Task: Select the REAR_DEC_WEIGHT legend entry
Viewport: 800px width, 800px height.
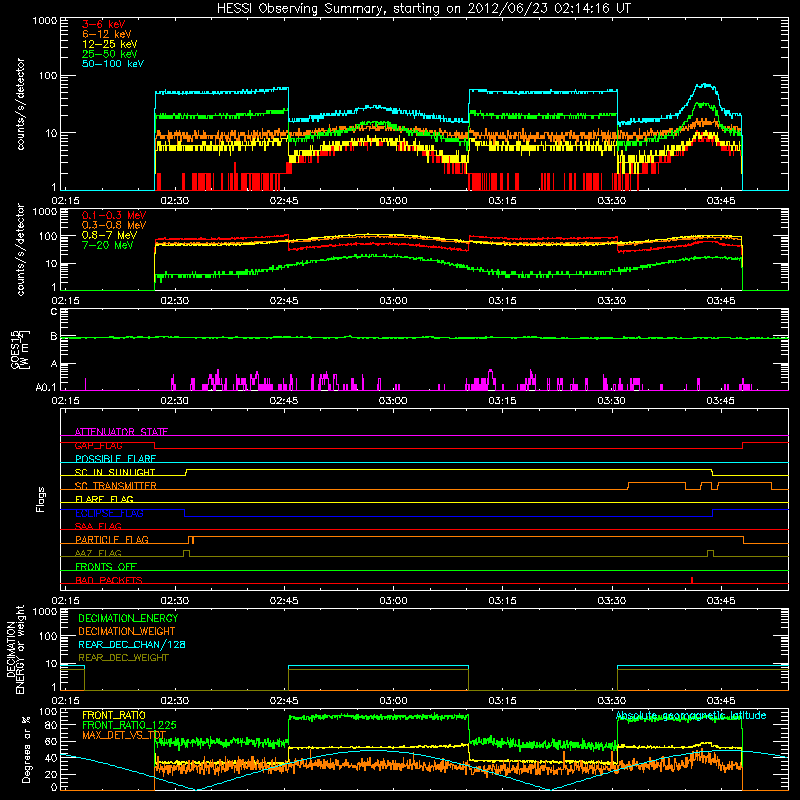Action: (123, 658)
